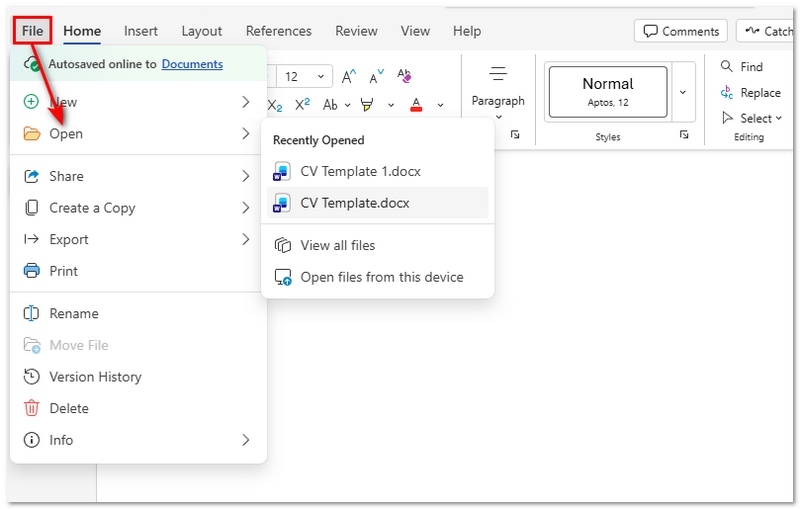The image size is (800, 509).
Task: Expand the Styles gallery dropdown
Action: tap(683, 92)
